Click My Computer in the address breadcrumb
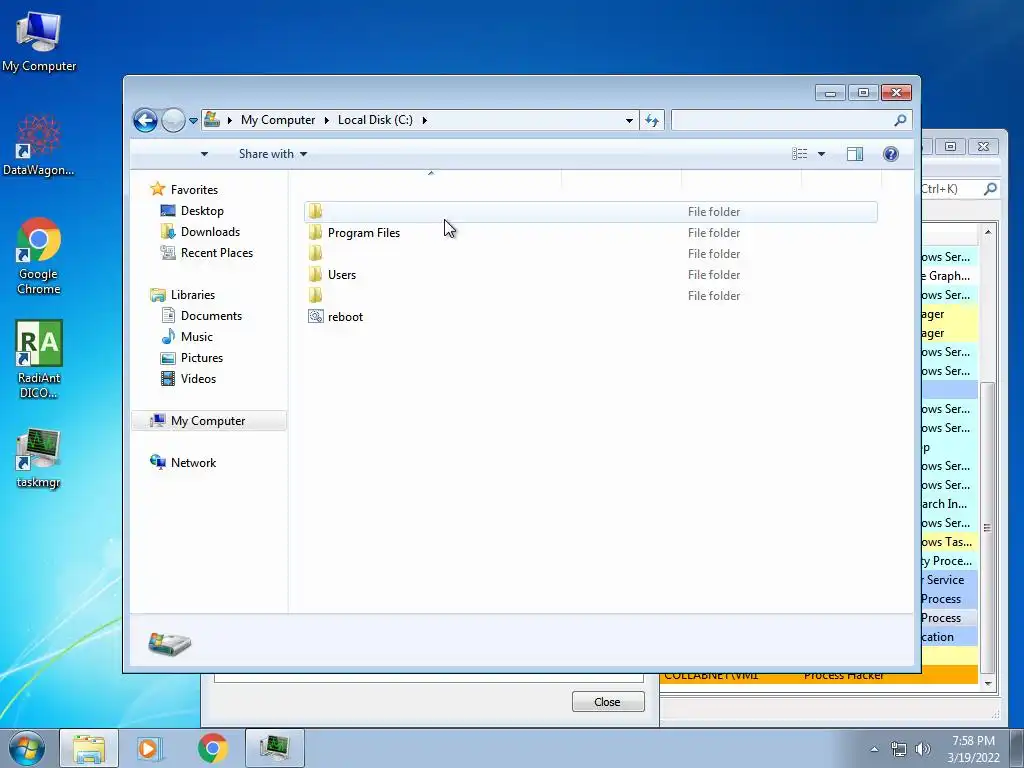The image size is (1024, 768). click(x=278, y=120)
